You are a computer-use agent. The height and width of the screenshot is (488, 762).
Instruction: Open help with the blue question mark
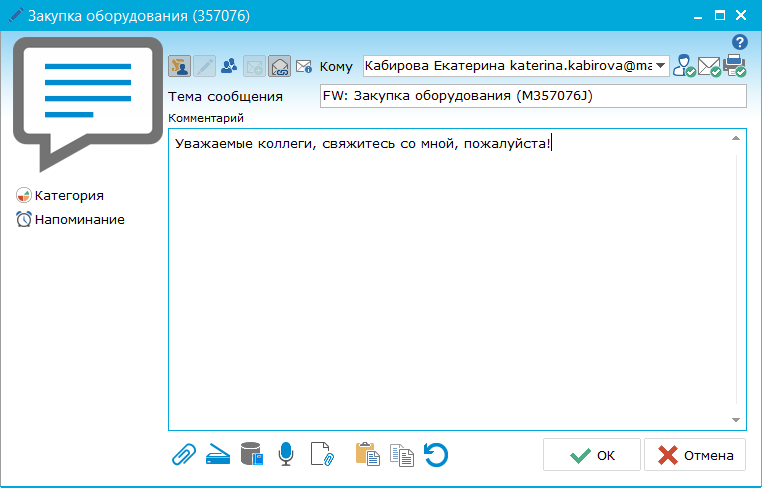tap(740, 42)
